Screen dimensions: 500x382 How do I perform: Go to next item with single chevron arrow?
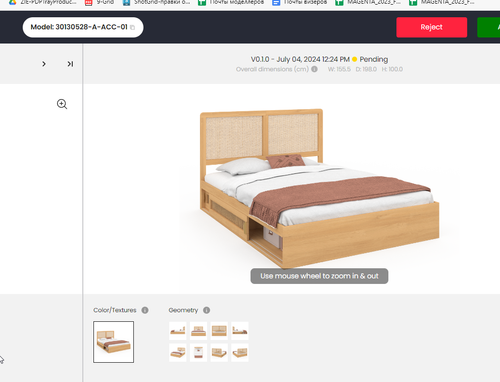click(44, 64)
